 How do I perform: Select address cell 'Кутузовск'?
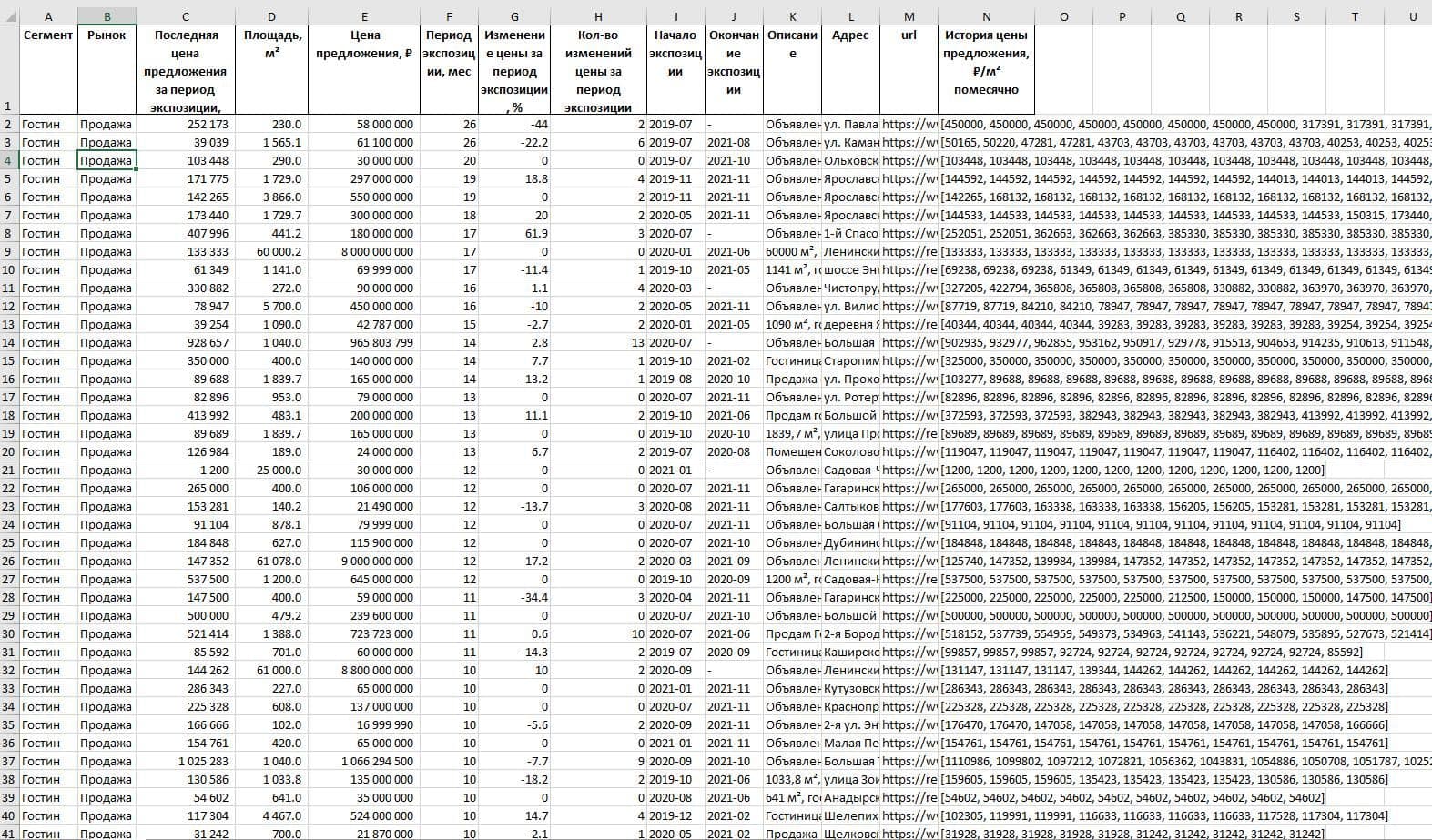pyautogui.click(x=850, y=688)
